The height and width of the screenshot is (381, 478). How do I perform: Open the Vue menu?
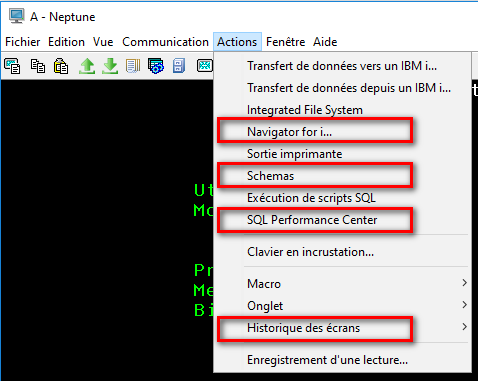103,42
